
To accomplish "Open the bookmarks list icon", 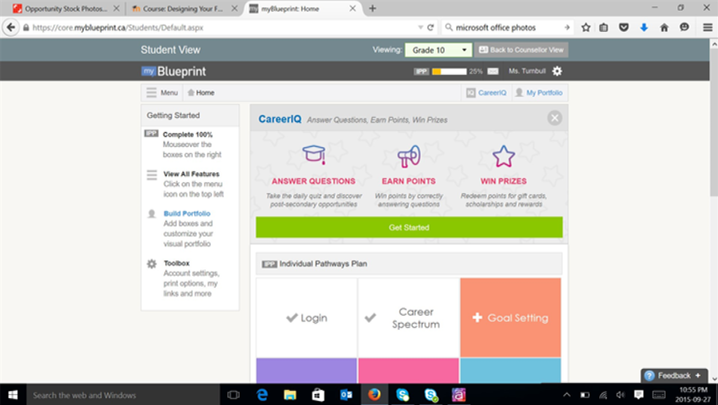I will click(x=604, y=27).
